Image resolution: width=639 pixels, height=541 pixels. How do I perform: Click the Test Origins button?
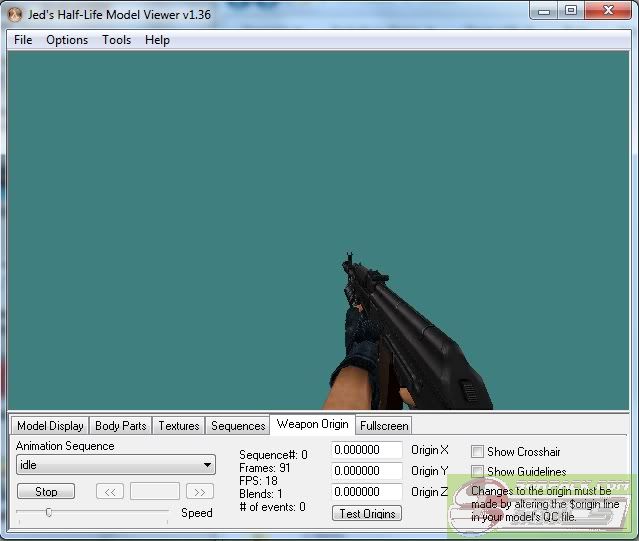(x=366, y=514)
